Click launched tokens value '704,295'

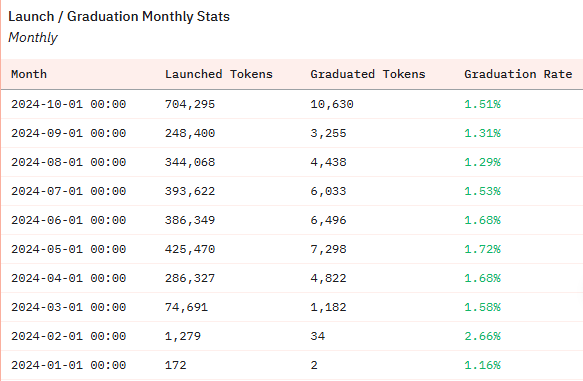(x=190, y=104)
